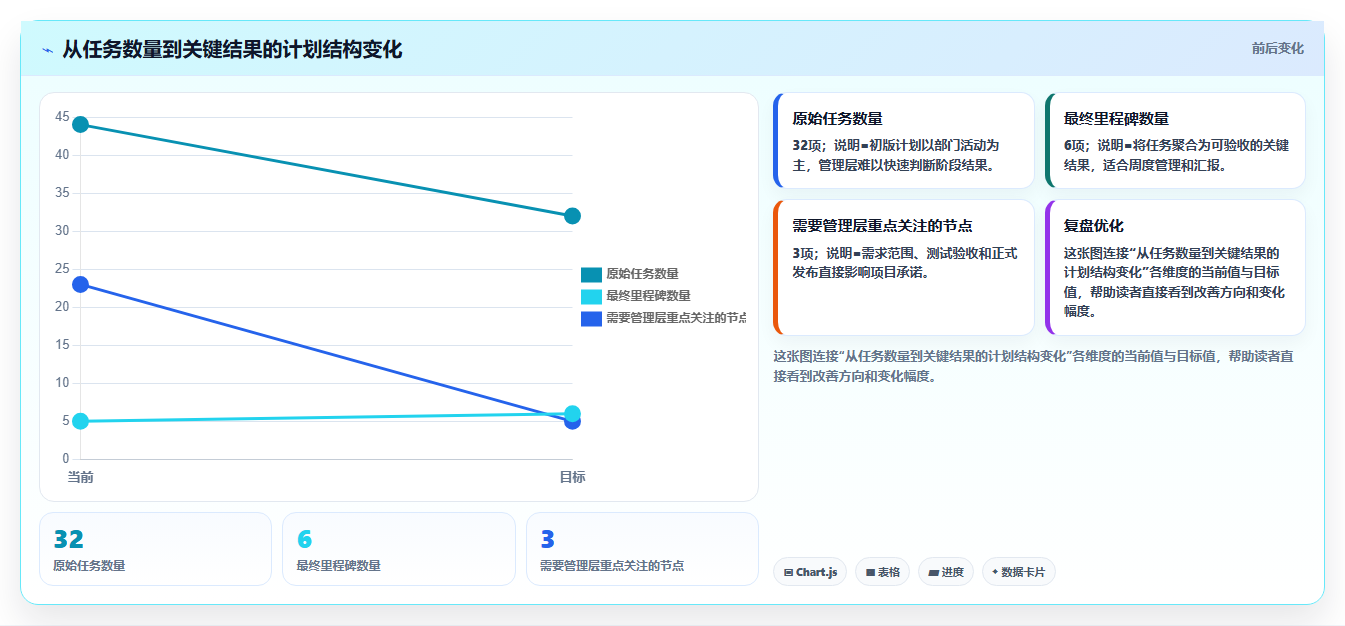Click the 25 y-axis tick label

tap(62, 269)
